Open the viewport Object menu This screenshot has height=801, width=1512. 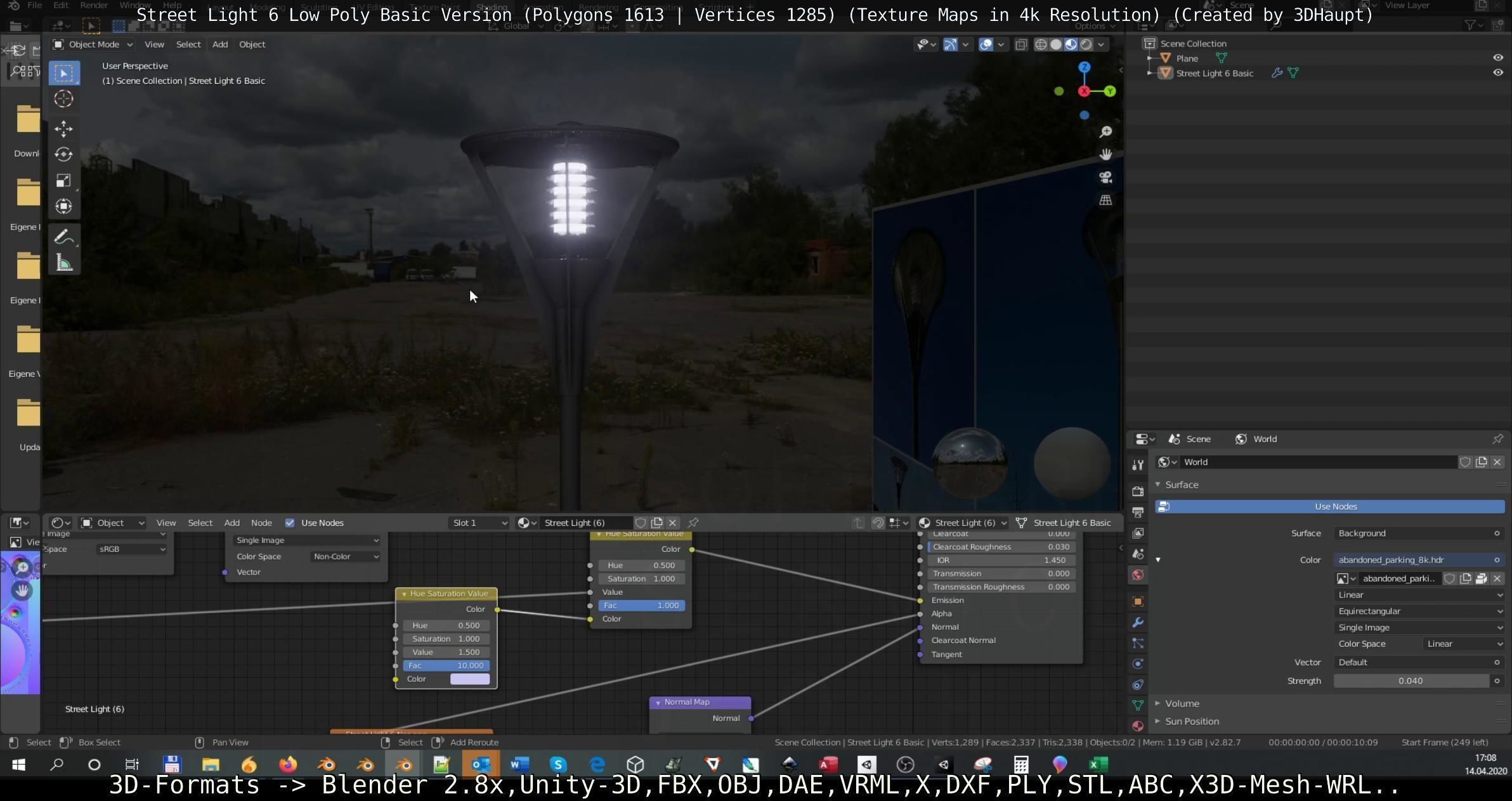252,44
